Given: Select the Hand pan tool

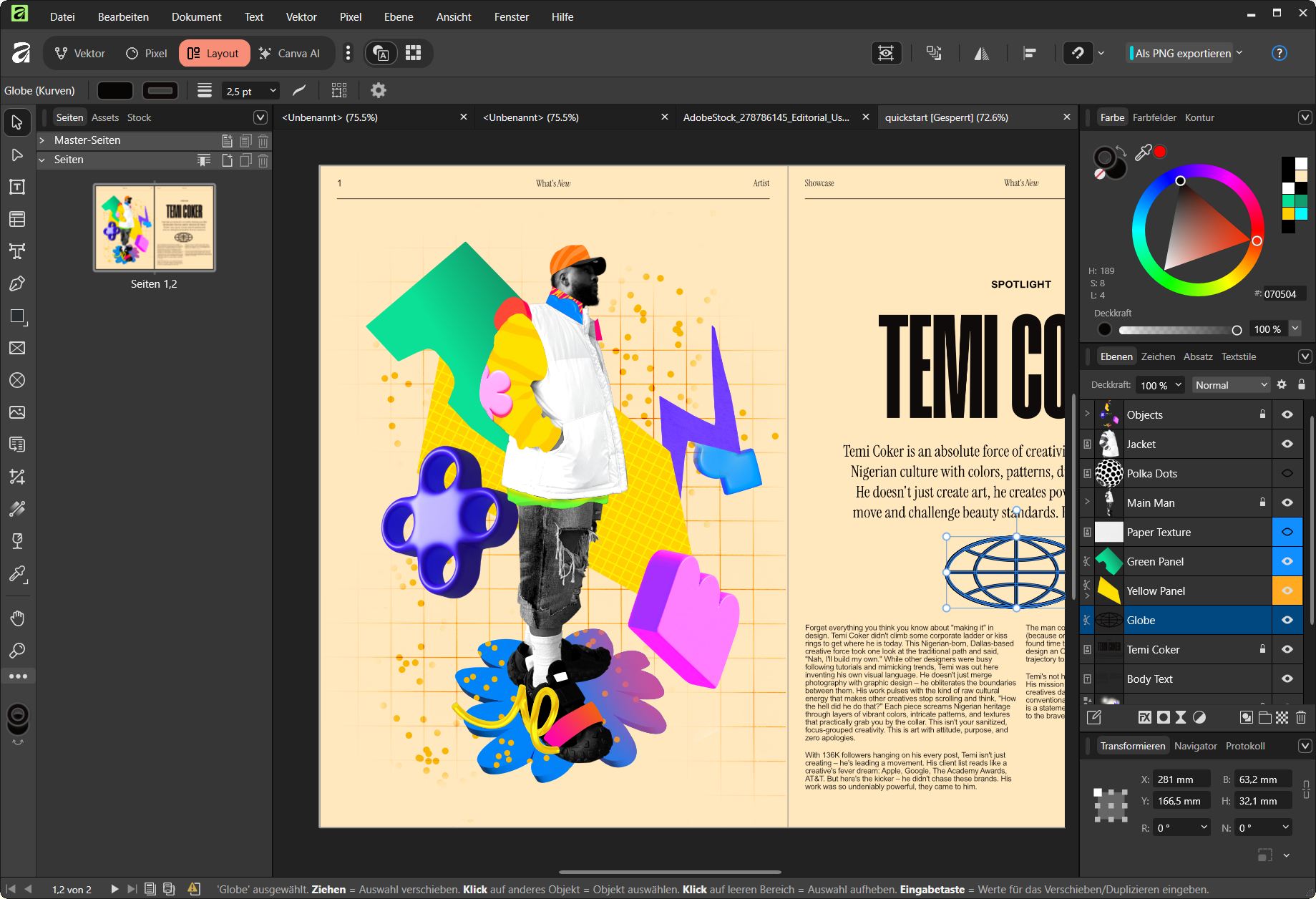Looking at the screenshot, I should click(17, 618).
